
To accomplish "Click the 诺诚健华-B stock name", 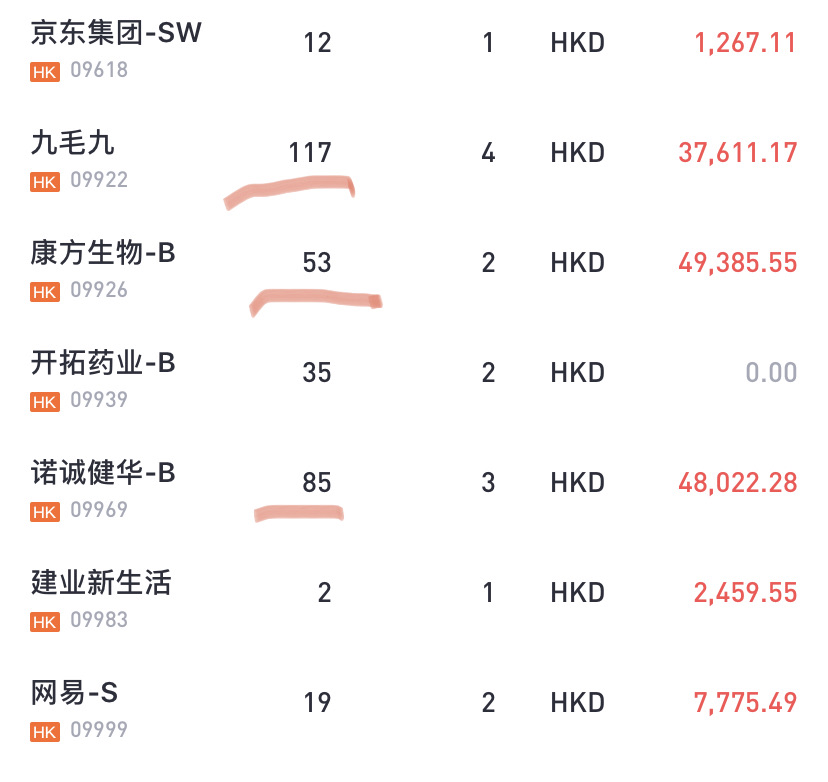I will click(102, 472).
